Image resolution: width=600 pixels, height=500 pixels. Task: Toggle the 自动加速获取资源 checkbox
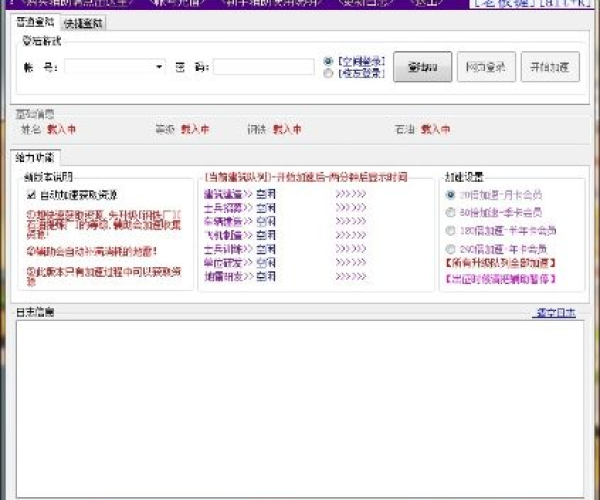(31, 195)
